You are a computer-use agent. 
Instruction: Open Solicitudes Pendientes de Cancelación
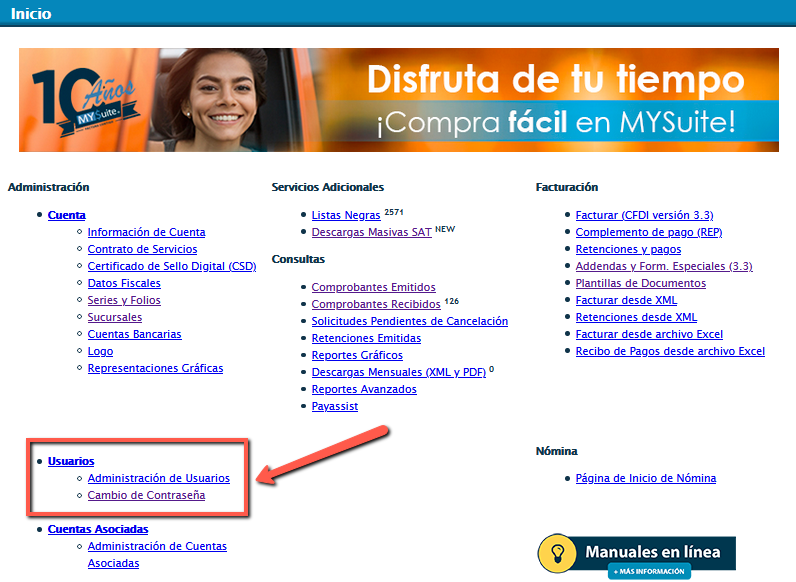point(409,321)
